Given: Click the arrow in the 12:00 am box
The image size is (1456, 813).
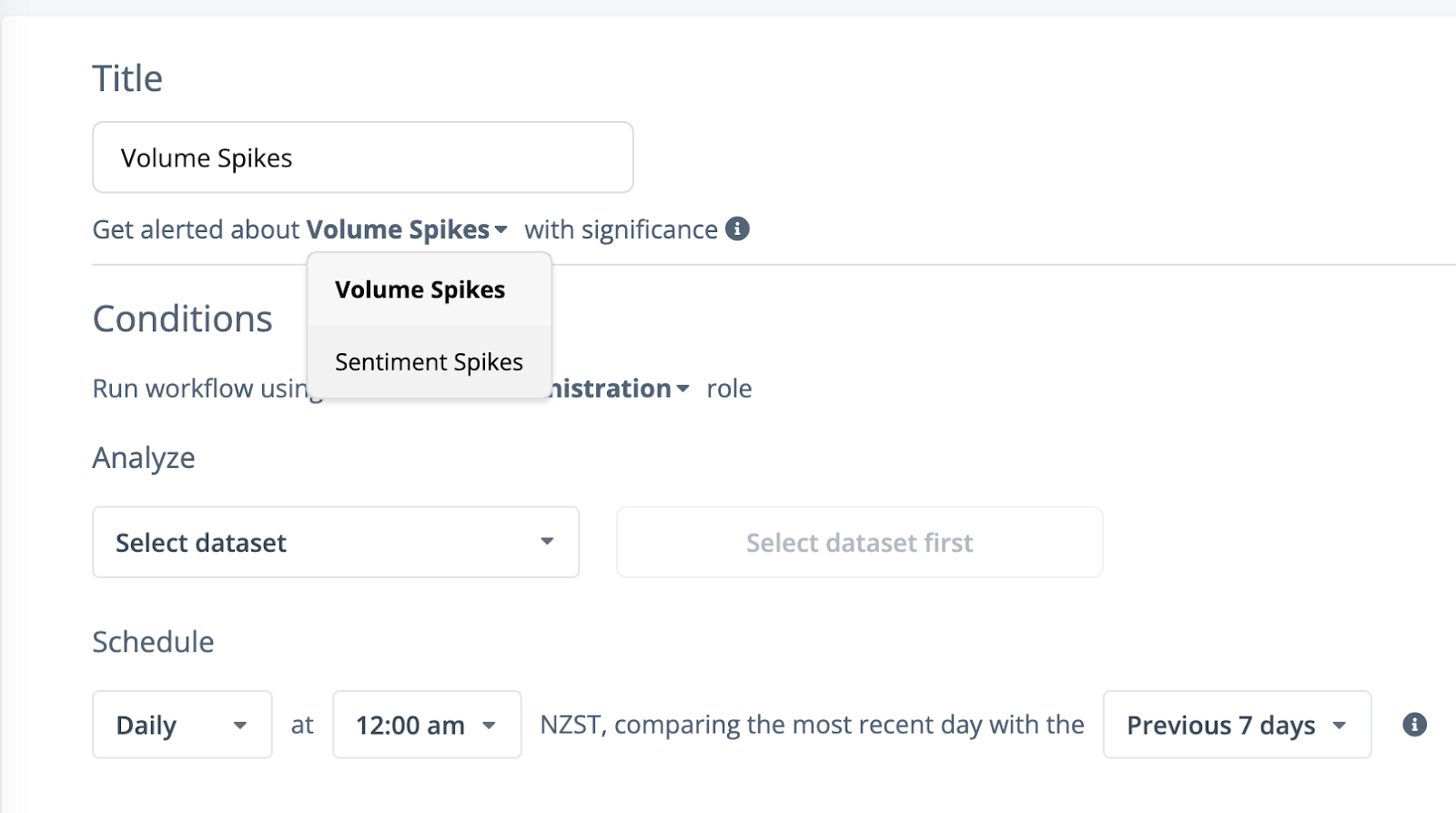Looking at the screenshot, I should pos(490,726).
